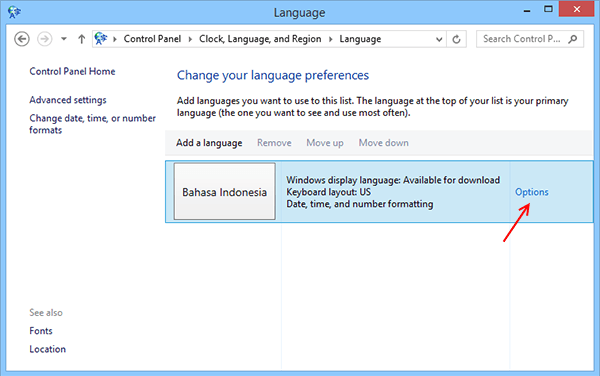The image size is (600, 376).
Task: Click the search magnifier icon
Action: (x=573, y=39)
